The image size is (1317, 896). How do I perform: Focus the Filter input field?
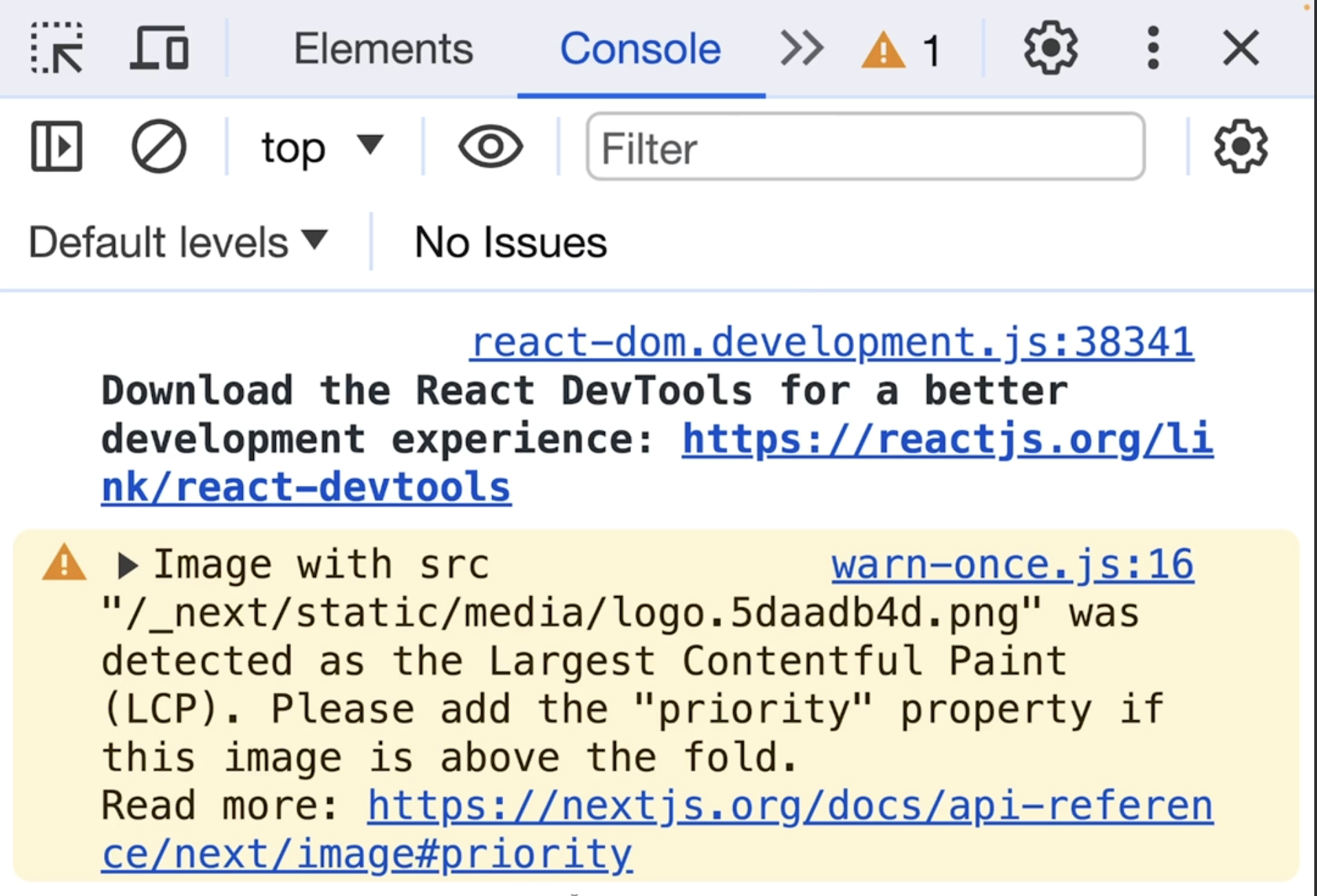866,147
